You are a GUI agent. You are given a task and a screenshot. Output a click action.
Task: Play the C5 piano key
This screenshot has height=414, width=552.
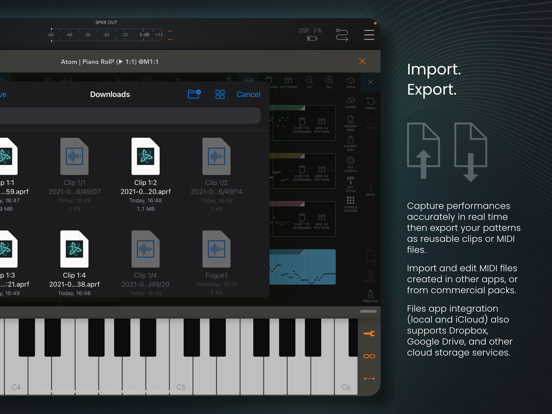point(181,373)
